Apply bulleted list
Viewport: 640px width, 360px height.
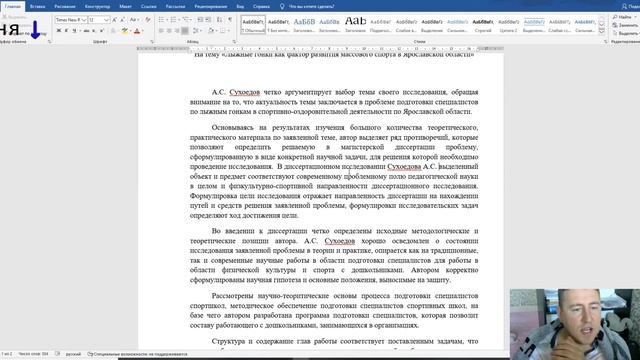161,20
